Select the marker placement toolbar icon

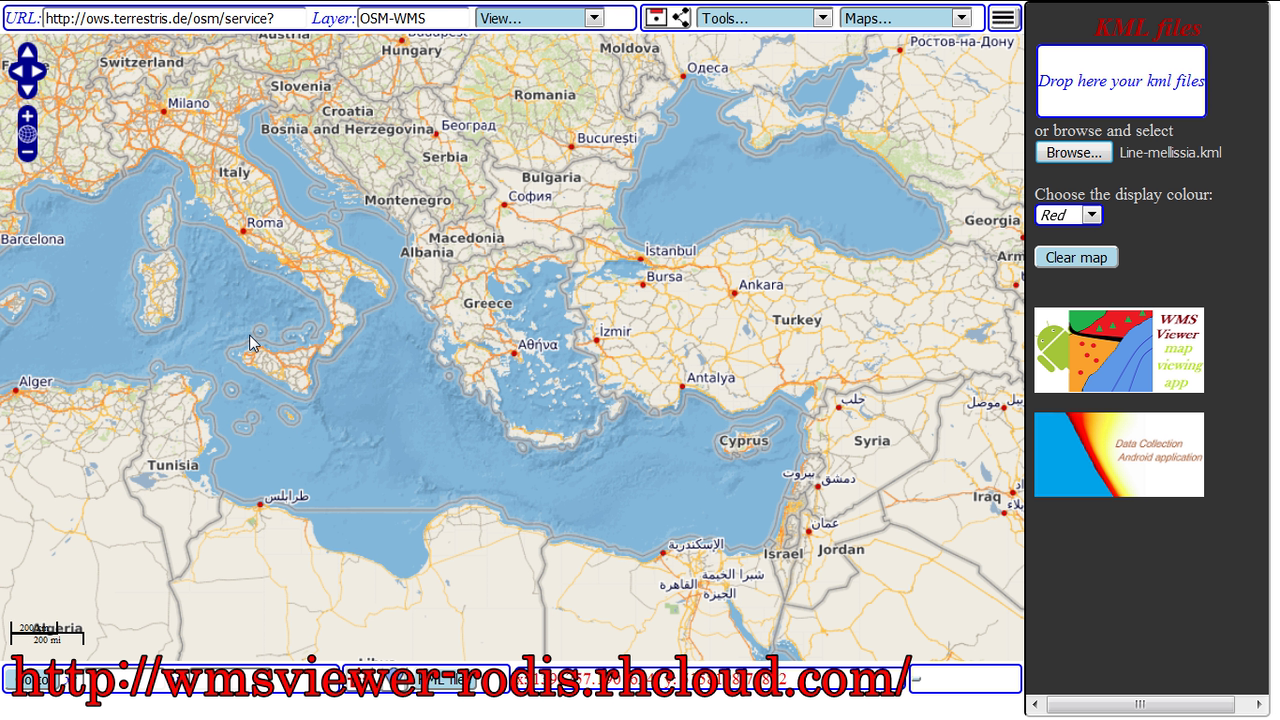pos(656,17)
